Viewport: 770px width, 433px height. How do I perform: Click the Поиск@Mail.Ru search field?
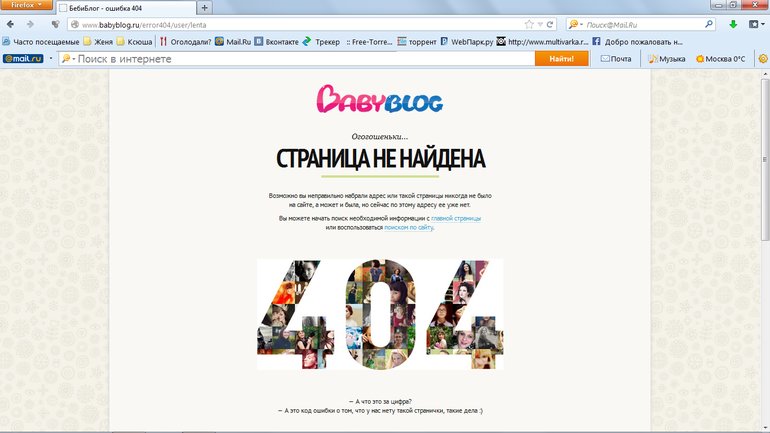point(643,25)
